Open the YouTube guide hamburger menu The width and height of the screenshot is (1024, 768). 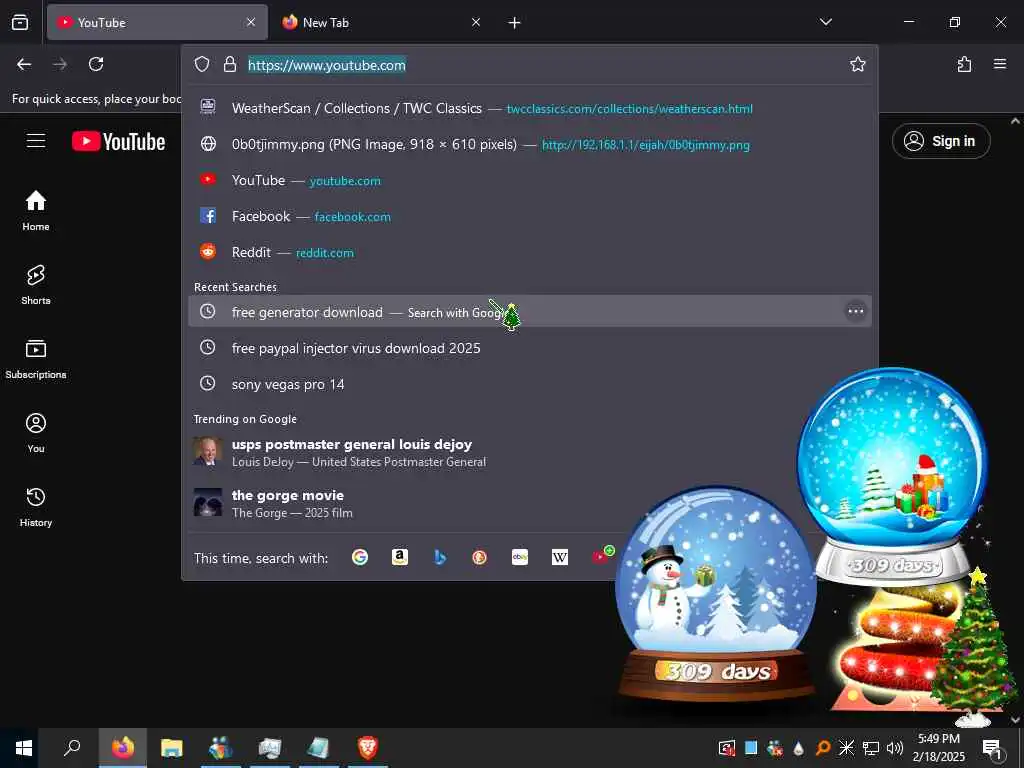click(x=36, y=140)
